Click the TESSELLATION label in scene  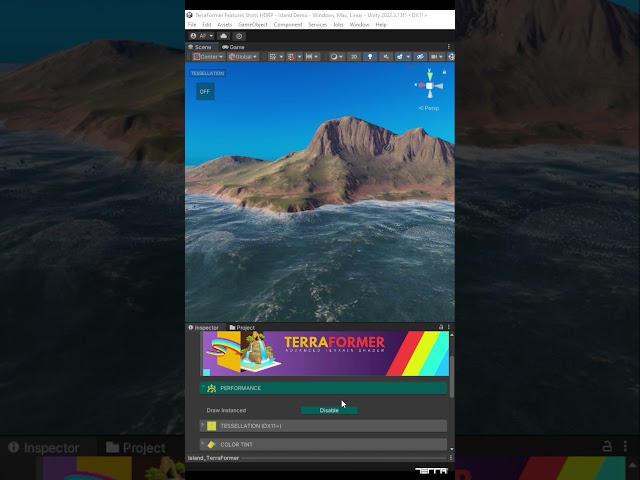(207, 73)
